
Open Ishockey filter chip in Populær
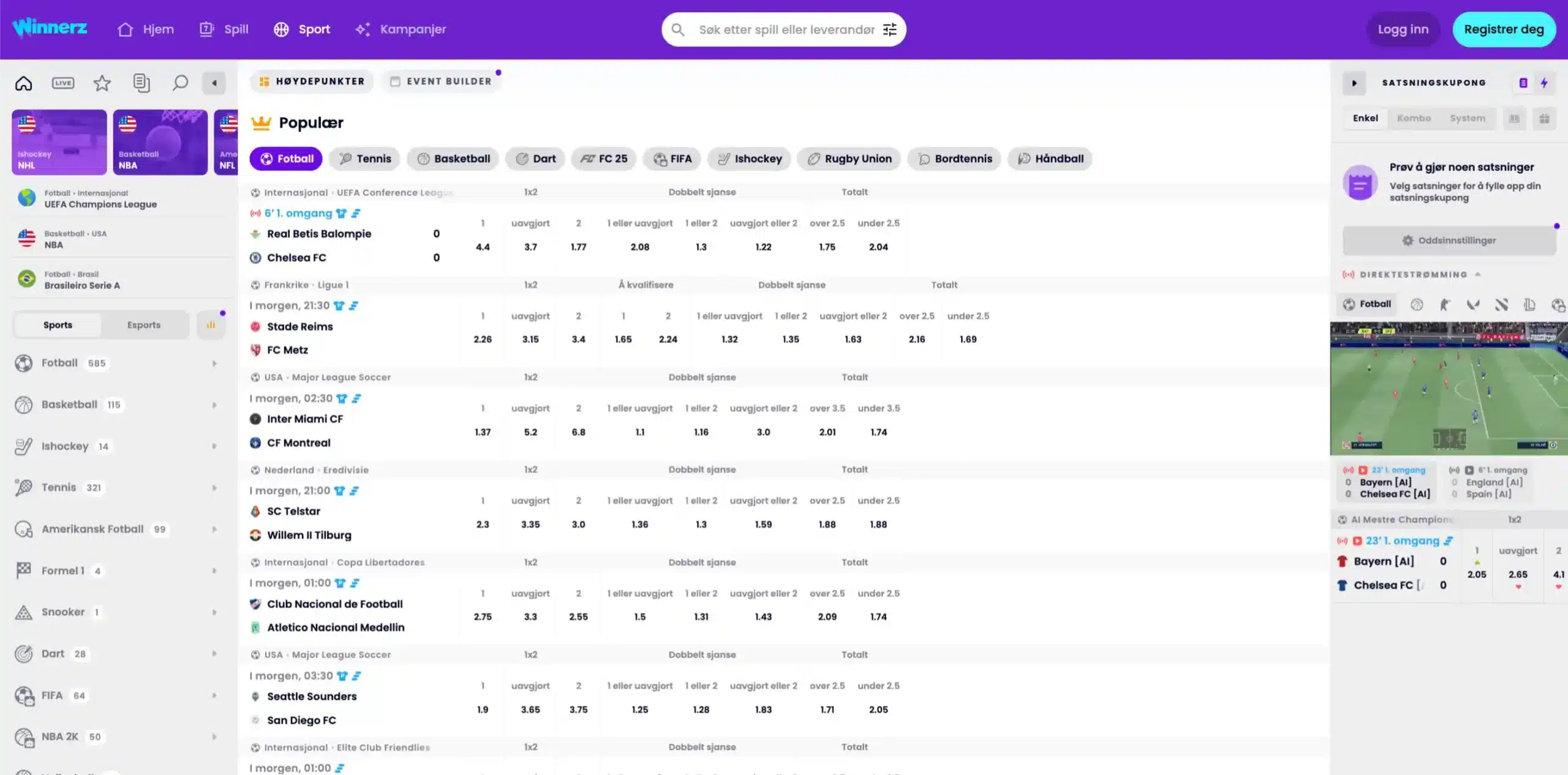749,159
